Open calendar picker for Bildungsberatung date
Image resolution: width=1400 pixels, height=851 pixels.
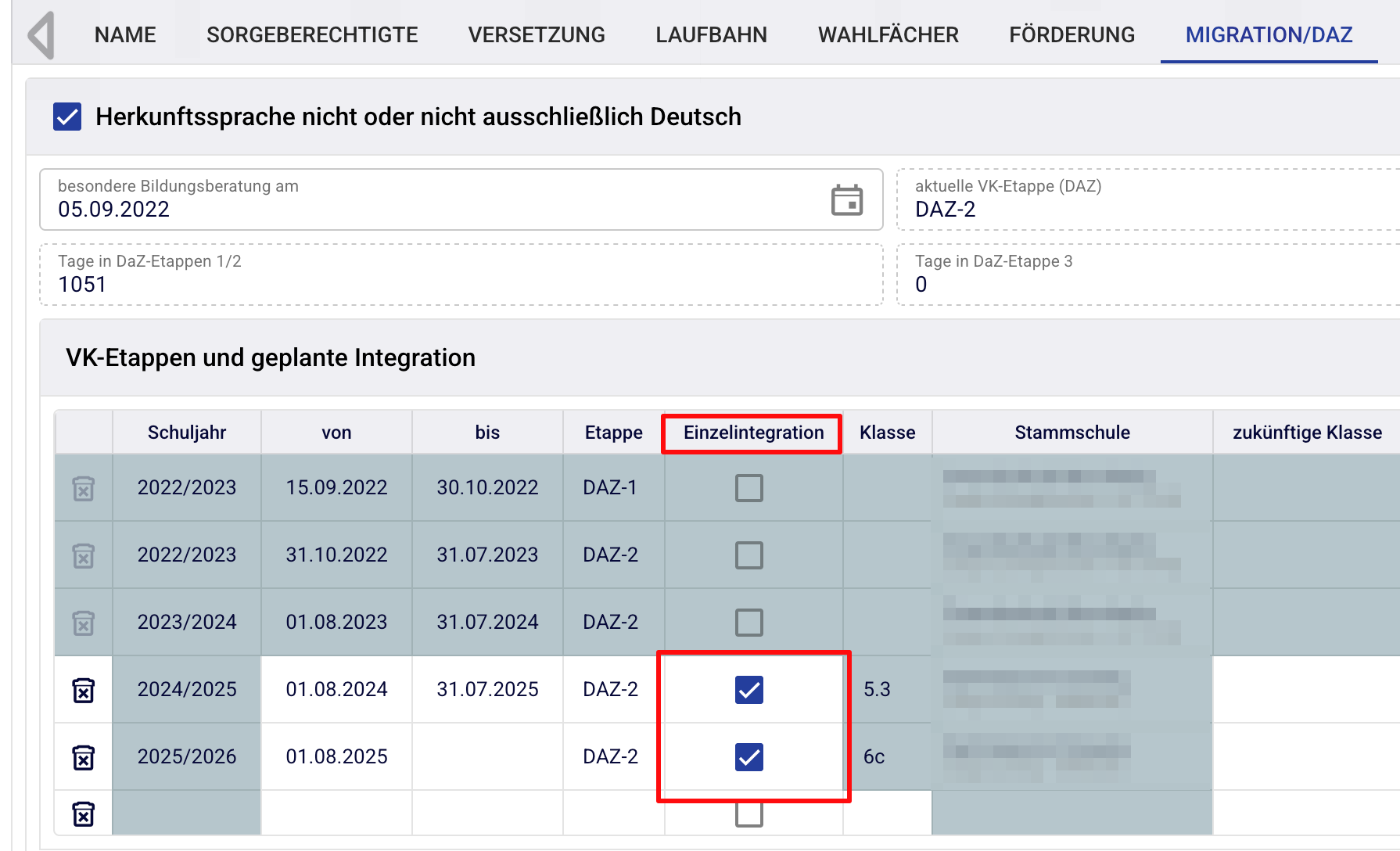pyautogui.click(x=846, y=200)
